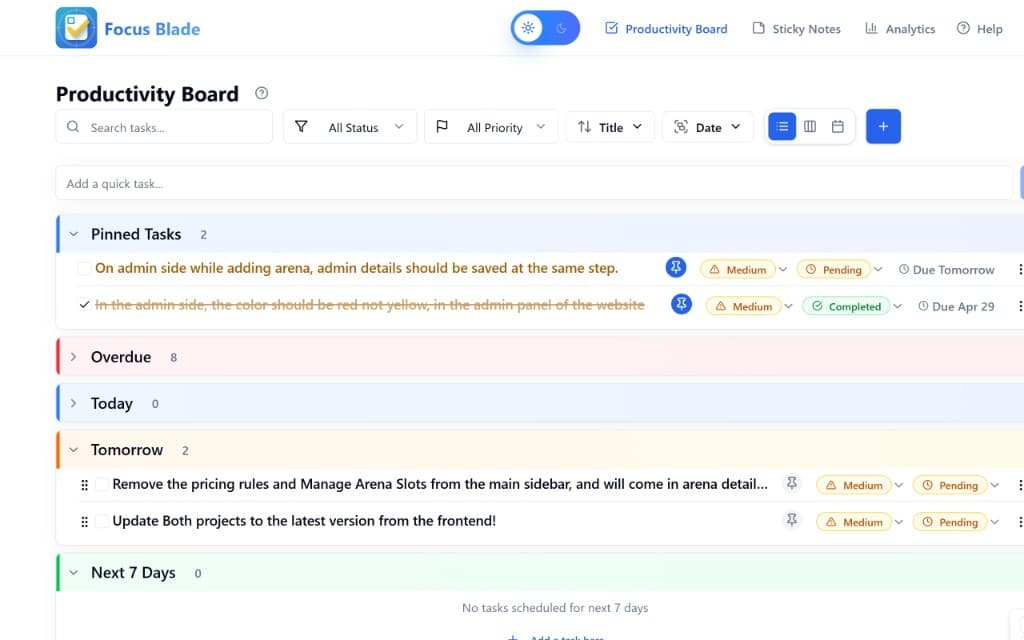Toggle the light/dark theme switch
The height and width of the screenshot is (640, 1024).
(545, 28)
